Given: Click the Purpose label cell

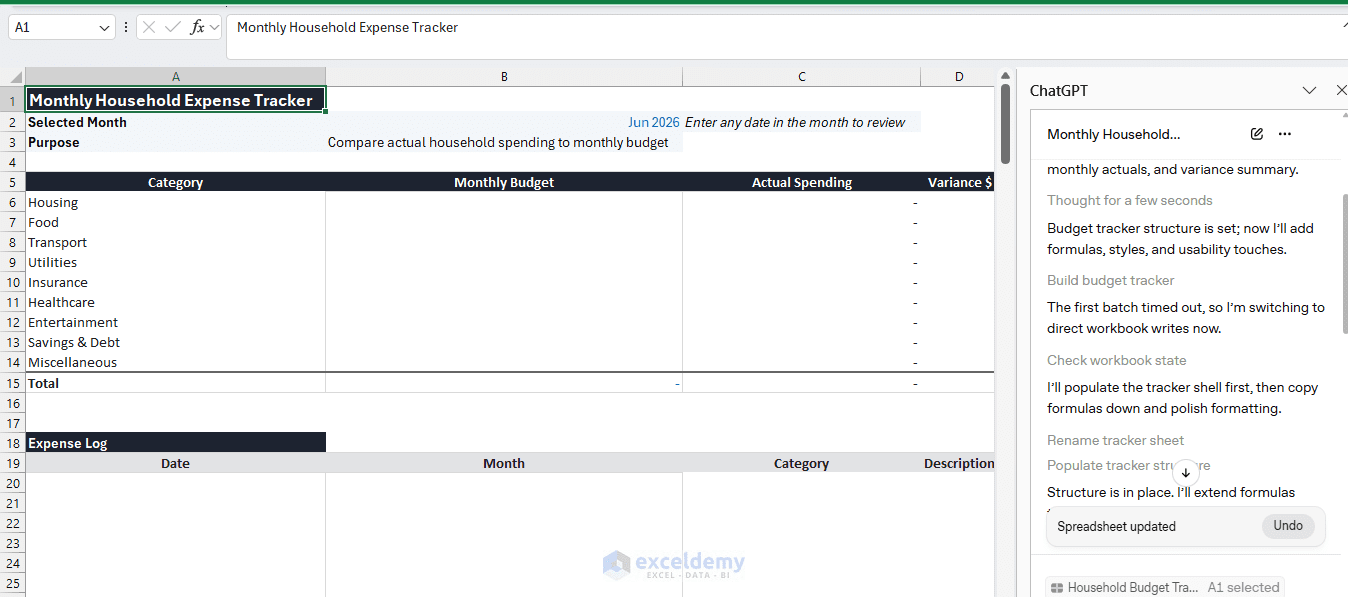Looking at the screenshot, I should [176, 142].
